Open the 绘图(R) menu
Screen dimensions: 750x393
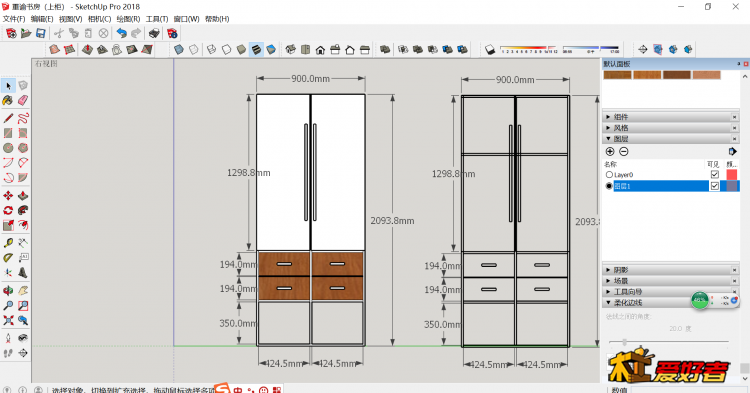[x=128, y=19]
